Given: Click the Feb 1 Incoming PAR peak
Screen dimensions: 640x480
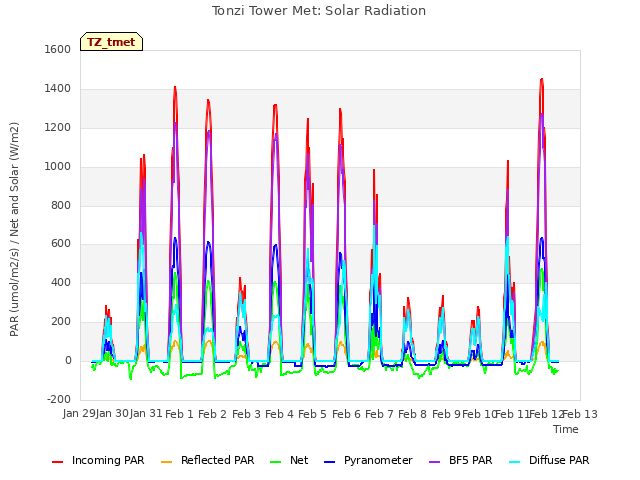Looking at the screenshot, I should (x=175, y=87).
